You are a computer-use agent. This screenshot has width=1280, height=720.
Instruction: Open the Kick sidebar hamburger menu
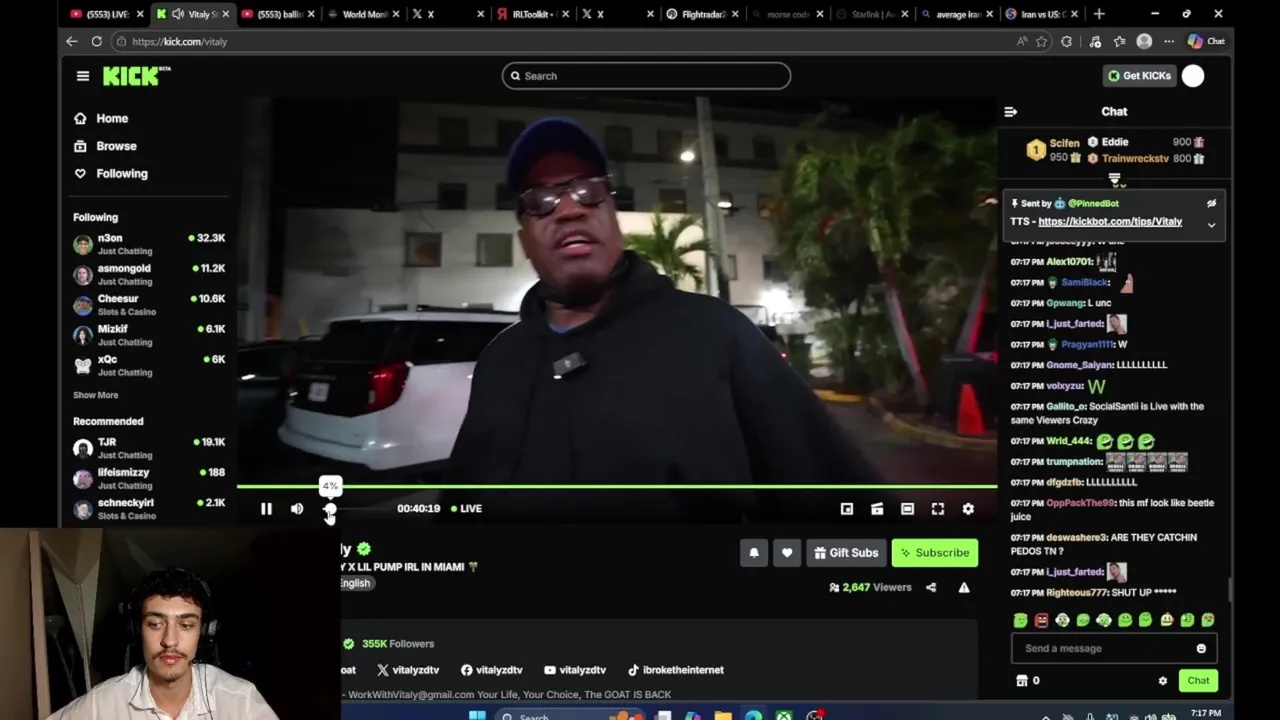point(83,76)
